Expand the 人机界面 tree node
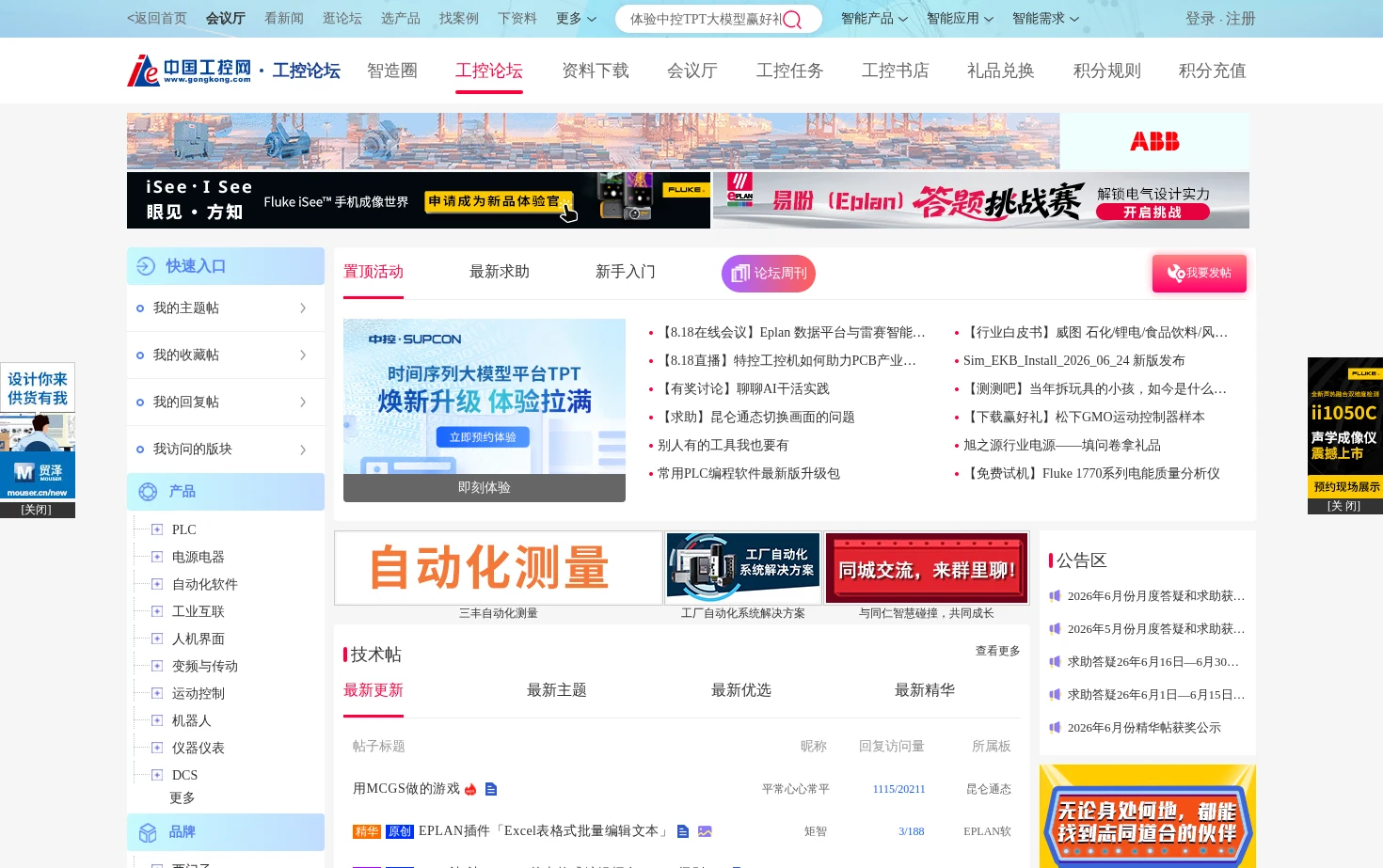 coord(157,639)
